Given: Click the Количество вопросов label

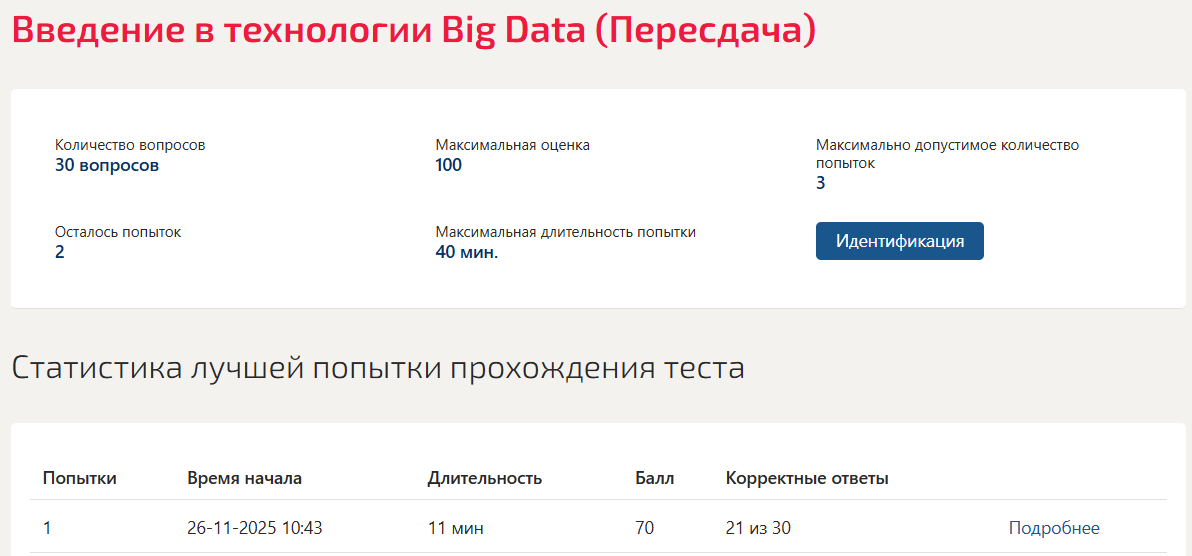Looking at the screenshot, I should click(130, 145).
